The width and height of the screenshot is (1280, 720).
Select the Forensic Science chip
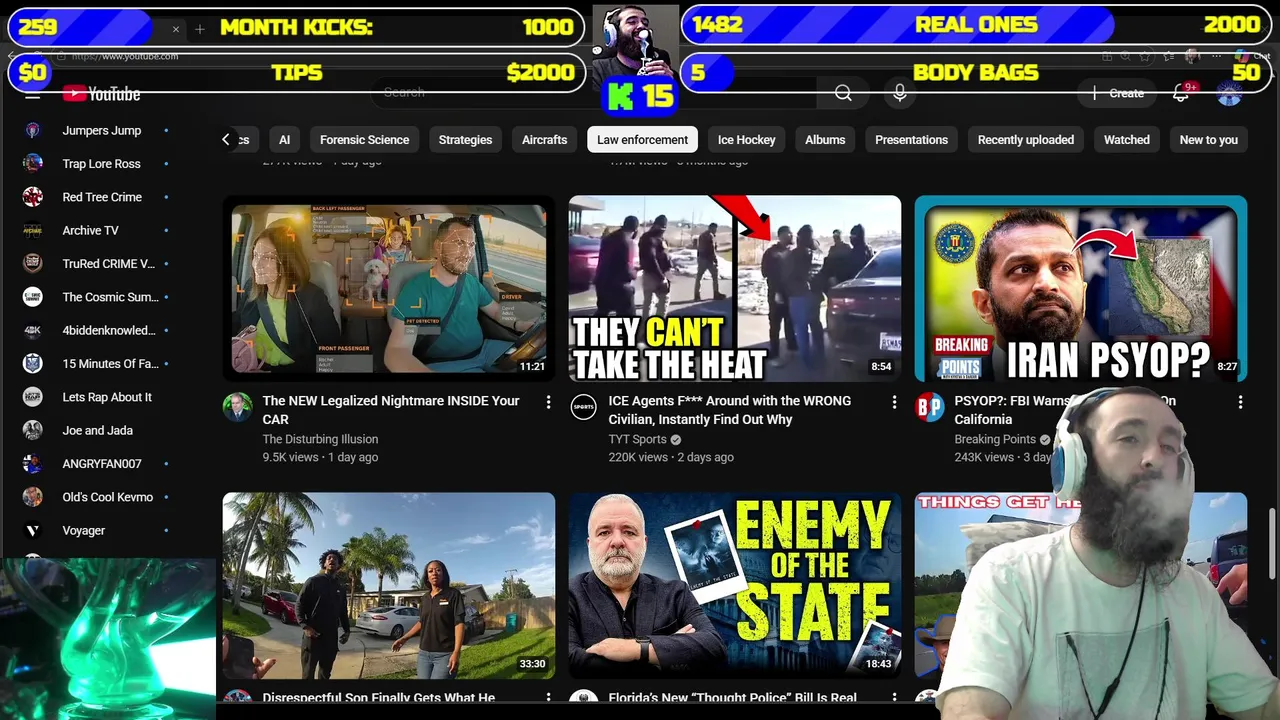click(364, 140)
